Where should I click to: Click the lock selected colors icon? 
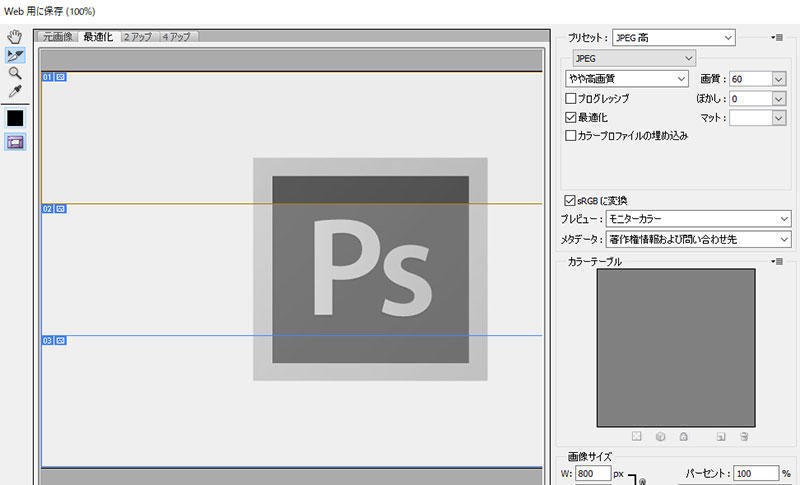[x=684, y=436]
